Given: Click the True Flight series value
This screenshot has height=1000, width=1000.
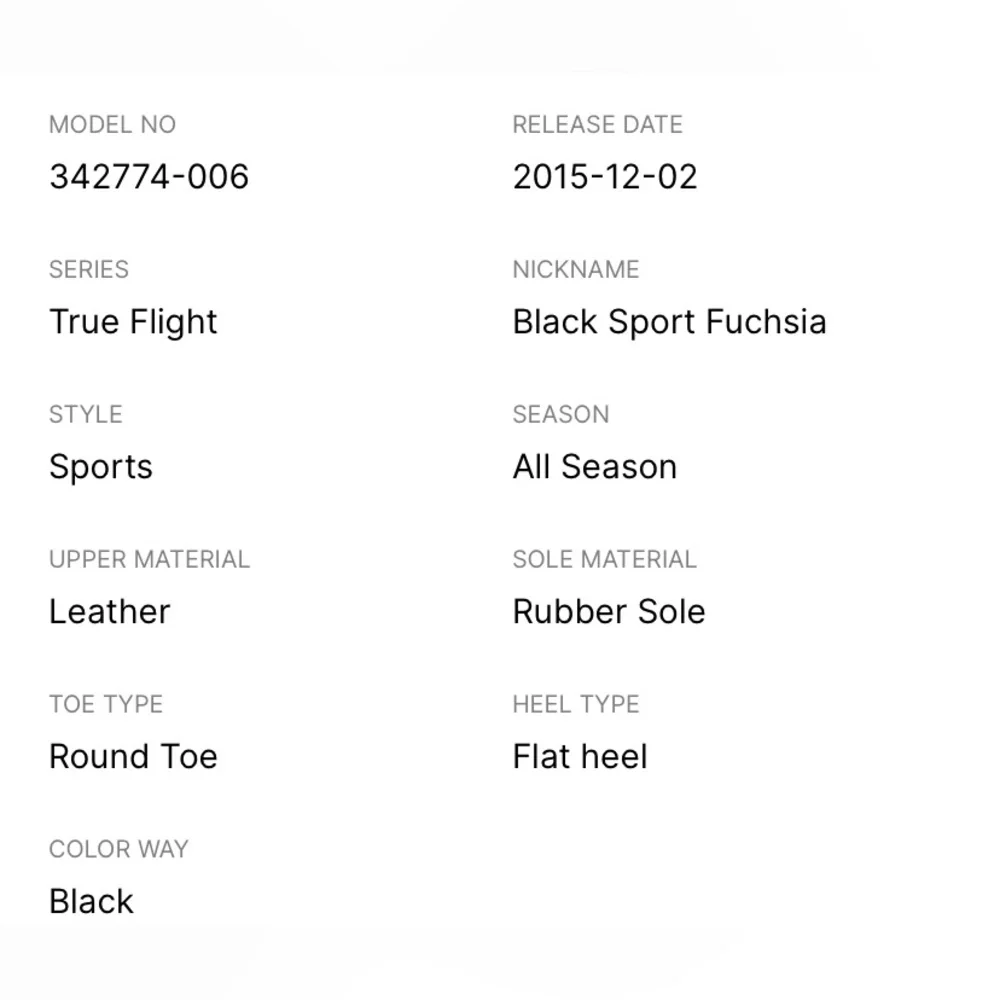Looking at the screenshot, I should coord(133,322).
